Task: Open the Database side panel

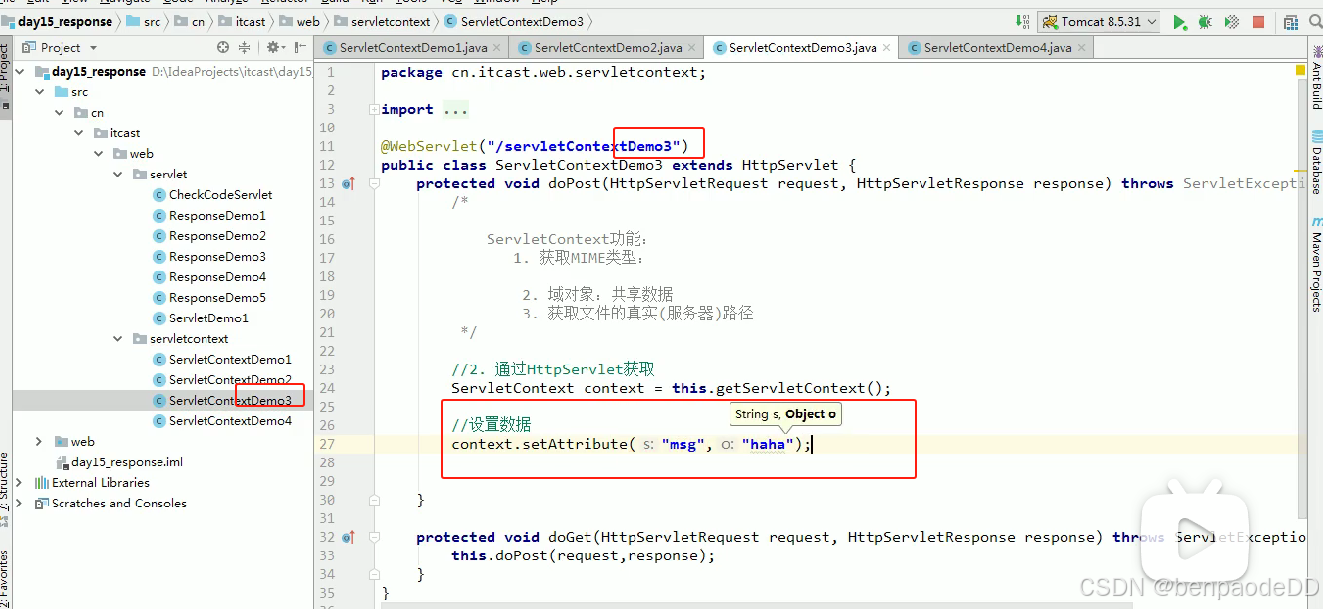Action: pyautogui.click(x=1316, y=162)
